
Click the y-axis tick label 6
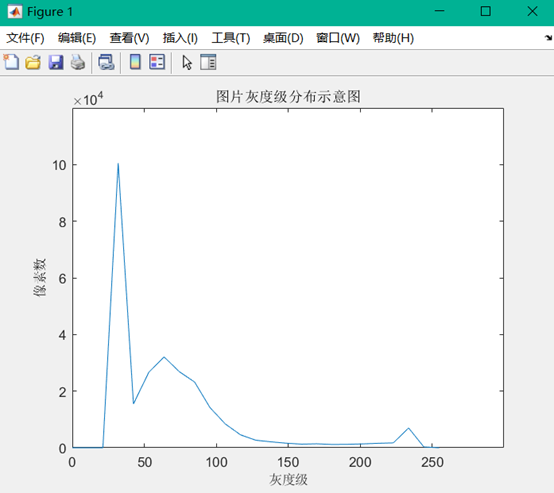point(63,278)
